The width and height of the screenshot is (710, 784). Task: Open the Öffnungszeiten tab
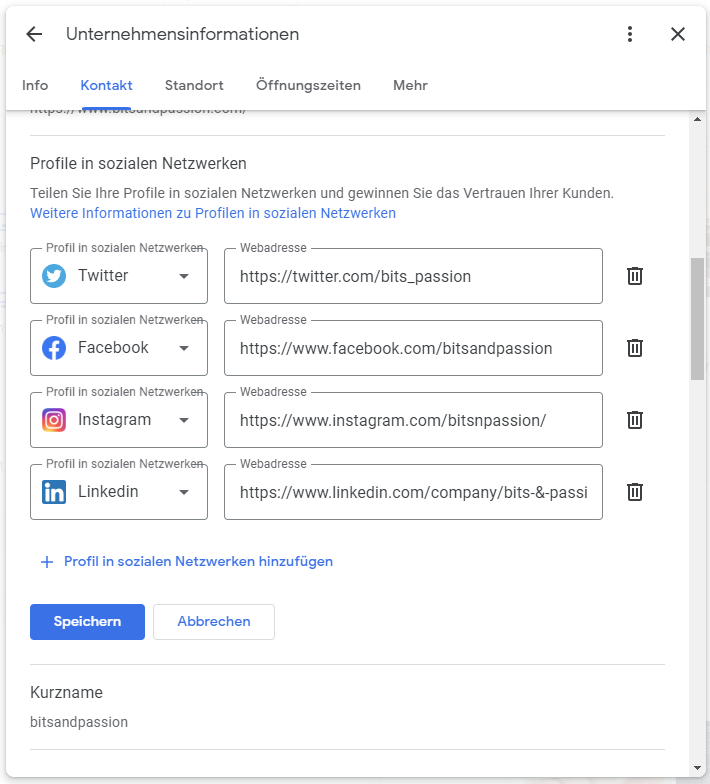coord(308,86)
